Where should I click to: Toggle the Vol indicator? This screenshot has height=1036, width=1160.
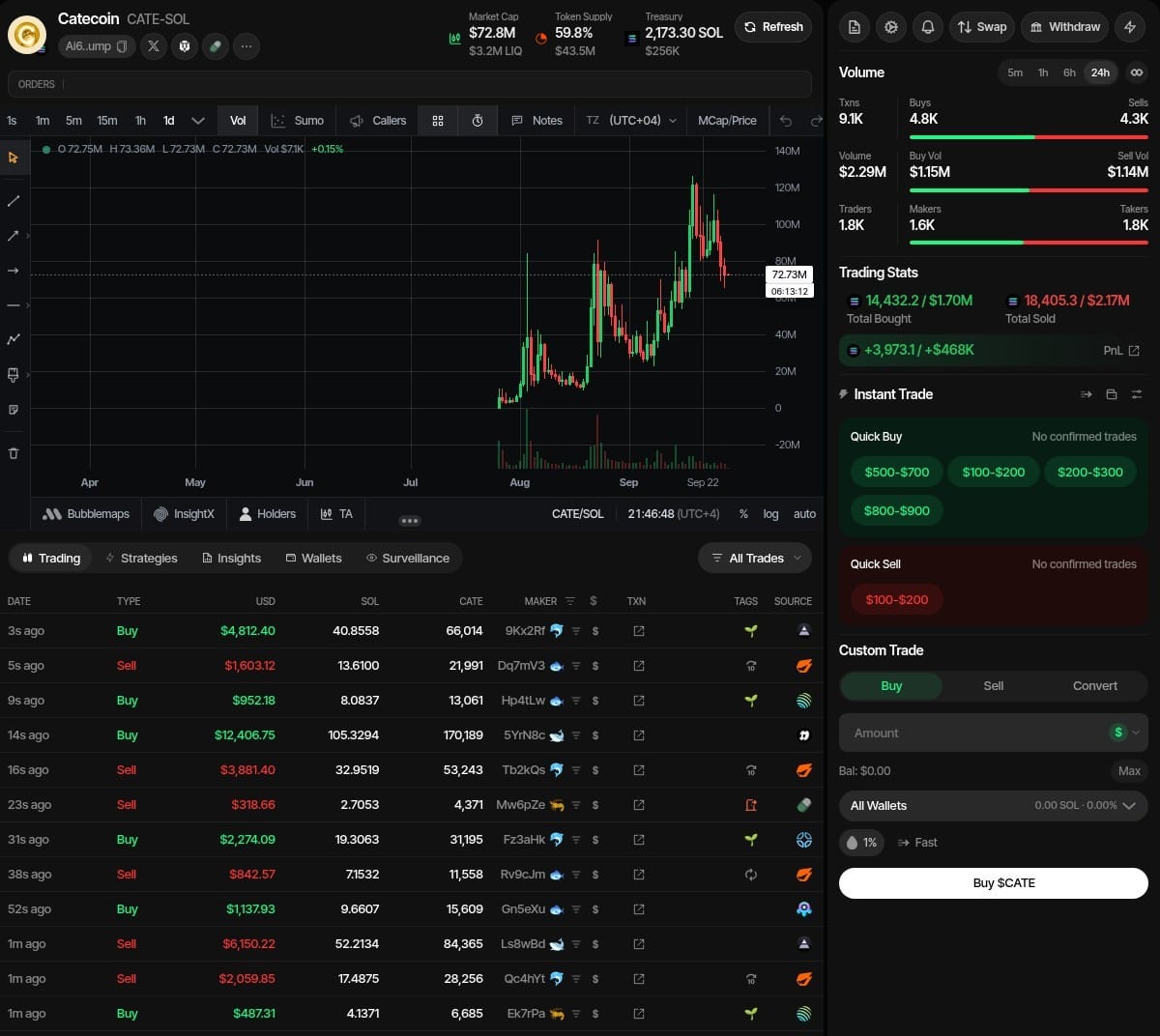coord(238,121)
